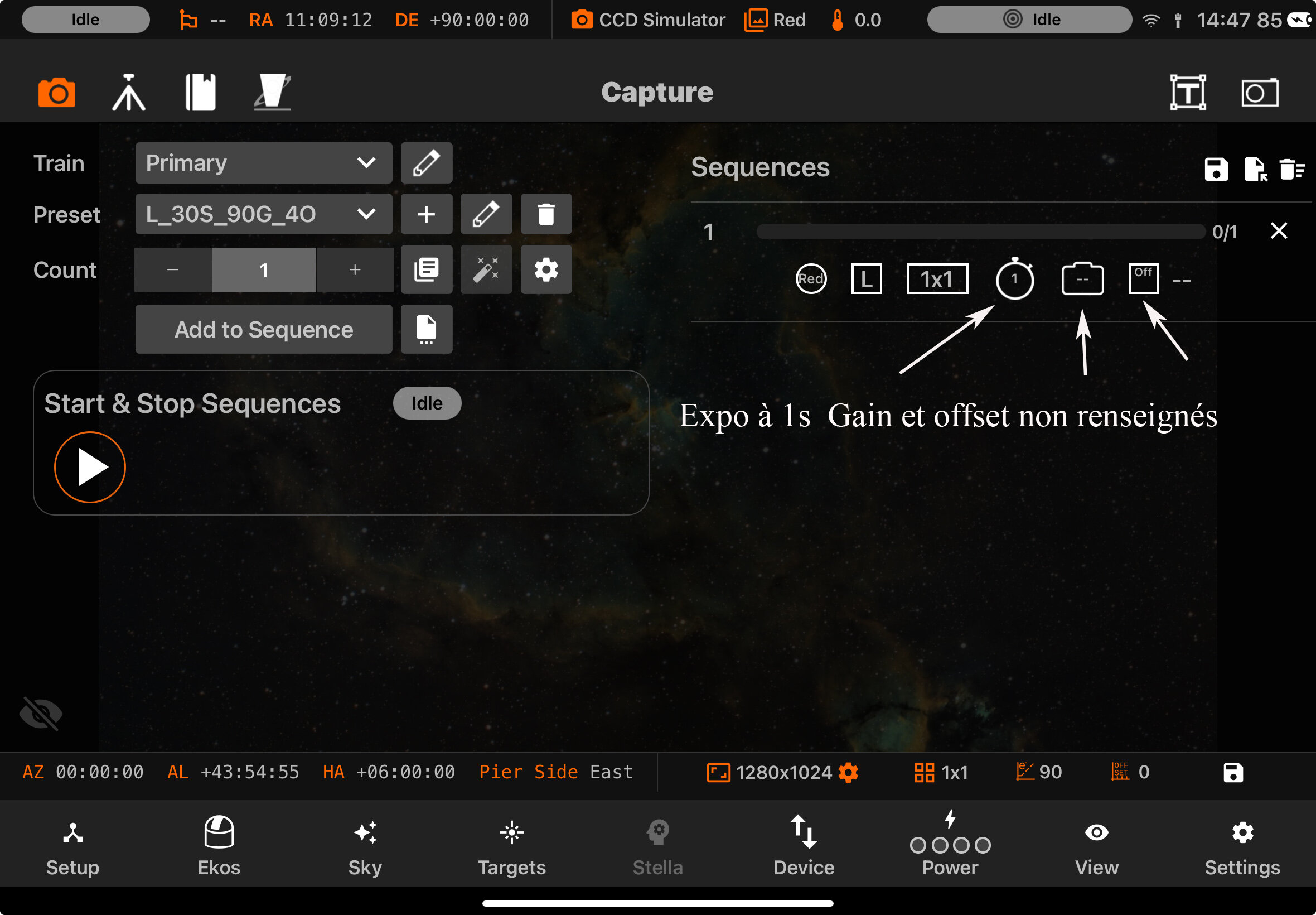1316x915 pixels.
Task: Expand the Train dropdown showing Primary
Action: coord(264,163)
